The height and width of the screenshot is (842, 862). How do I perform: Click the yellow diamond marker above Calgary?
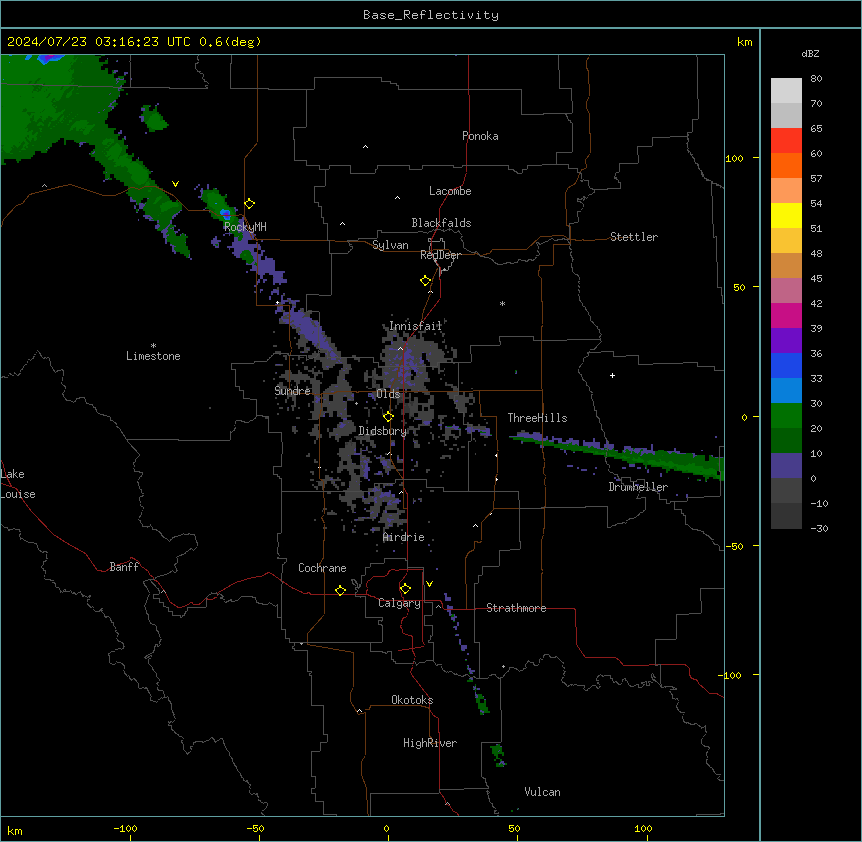(x=405, y=589)
